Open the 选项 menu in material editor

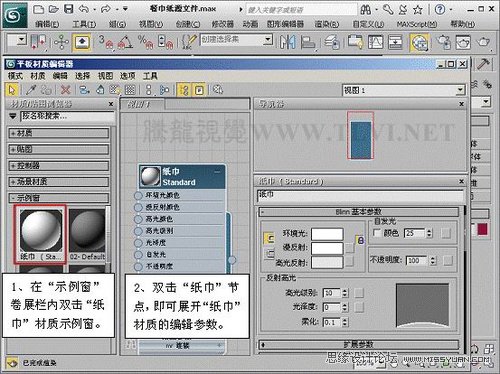pyautogui.click(x=128, y=76)
